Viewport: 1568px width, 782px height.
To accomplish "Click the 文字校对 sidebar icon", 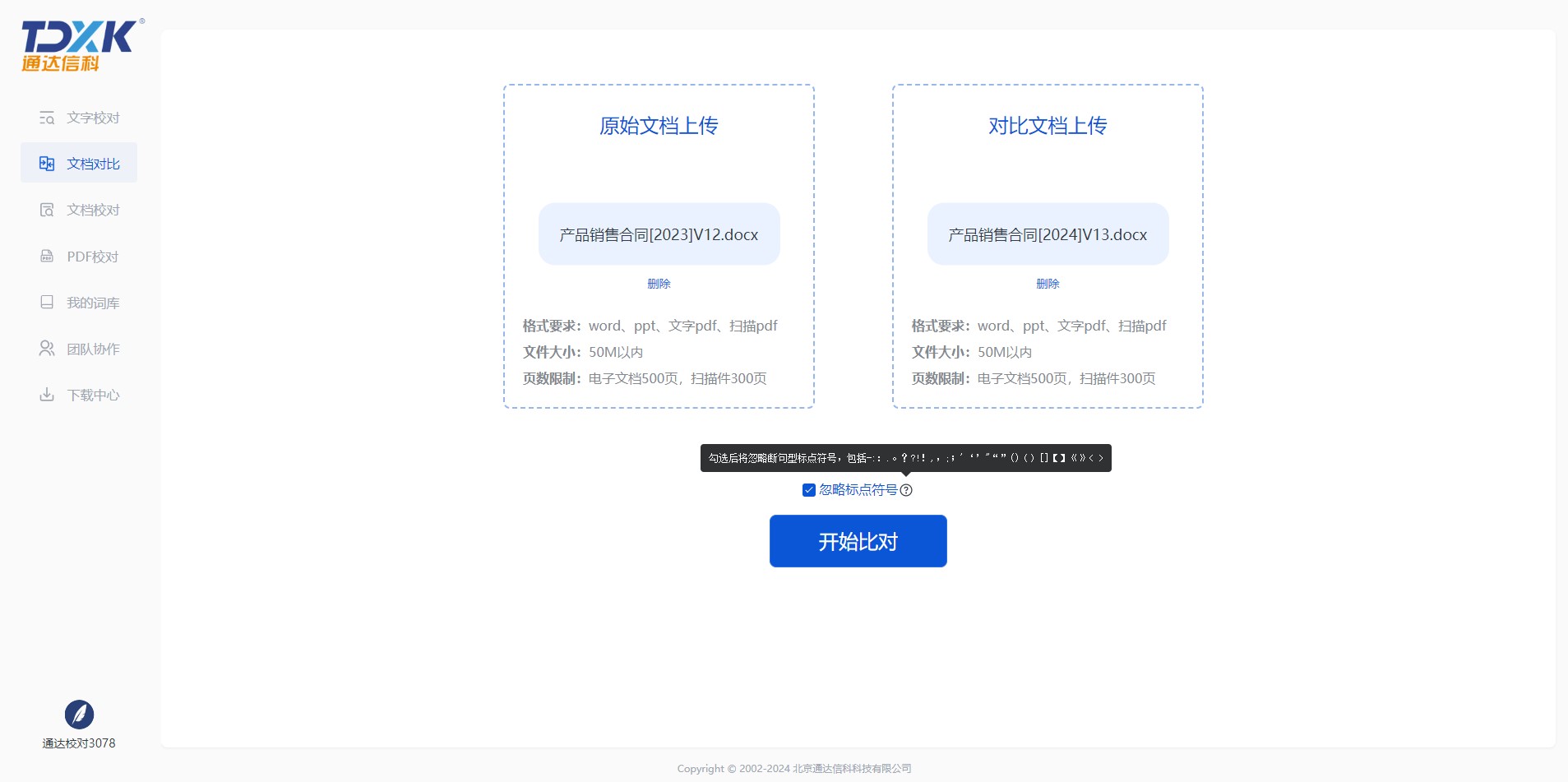I will click(x=47, y=118).
